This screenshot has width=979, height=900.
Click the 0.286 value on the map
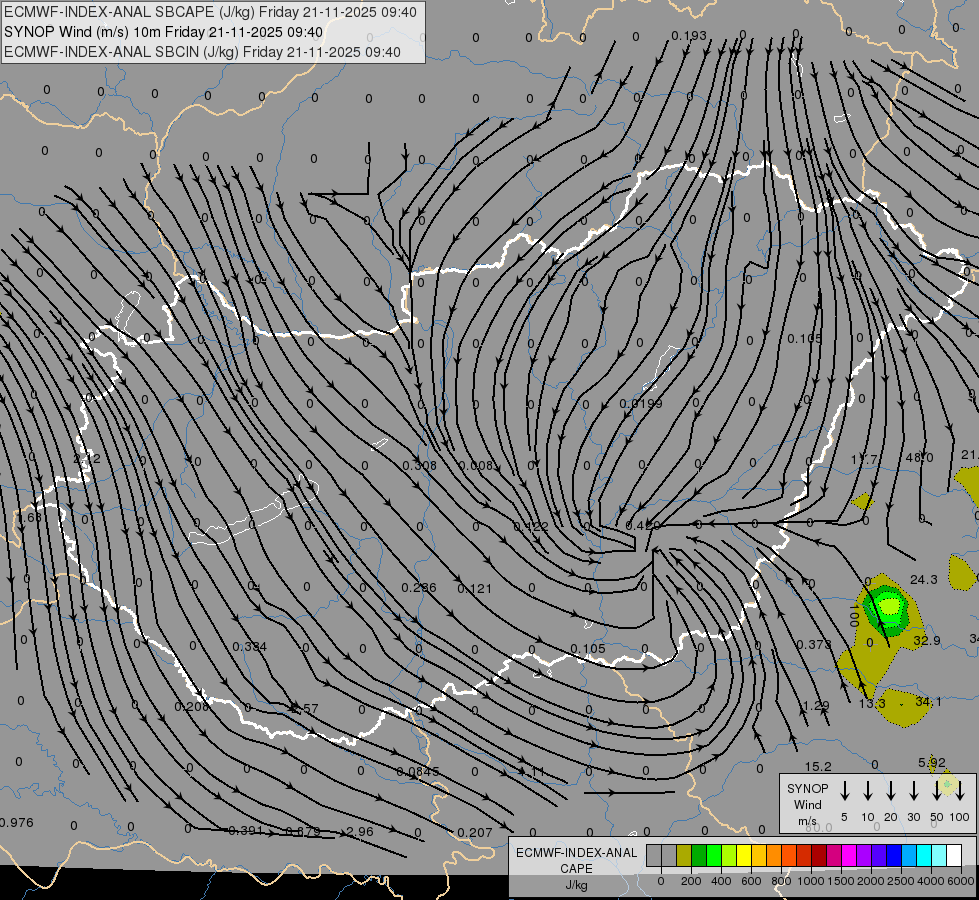(x=419, y=588)
